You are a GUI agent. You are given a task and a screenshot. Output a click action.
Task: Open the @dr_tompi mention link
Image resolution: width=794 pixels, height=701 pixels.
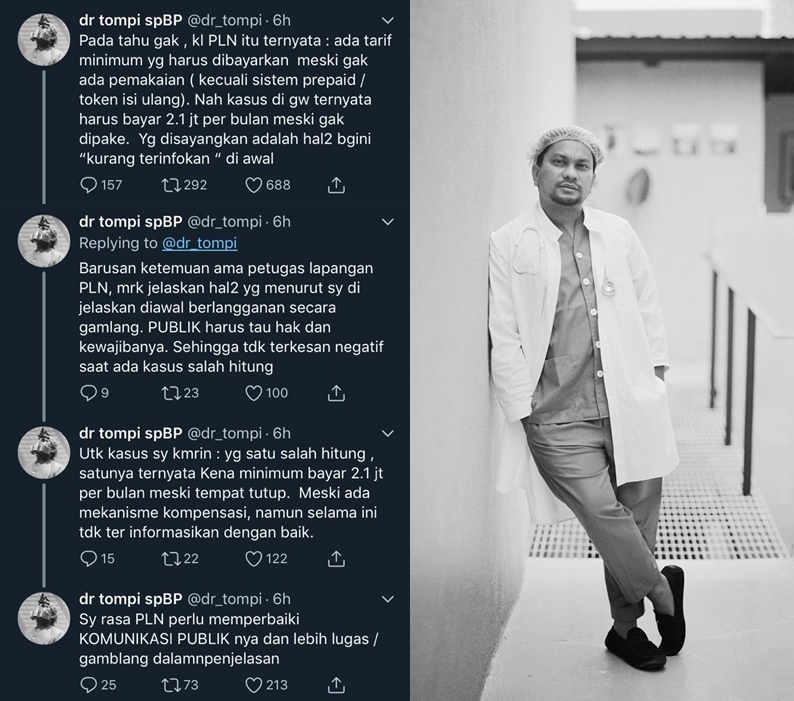coord(200,243)
